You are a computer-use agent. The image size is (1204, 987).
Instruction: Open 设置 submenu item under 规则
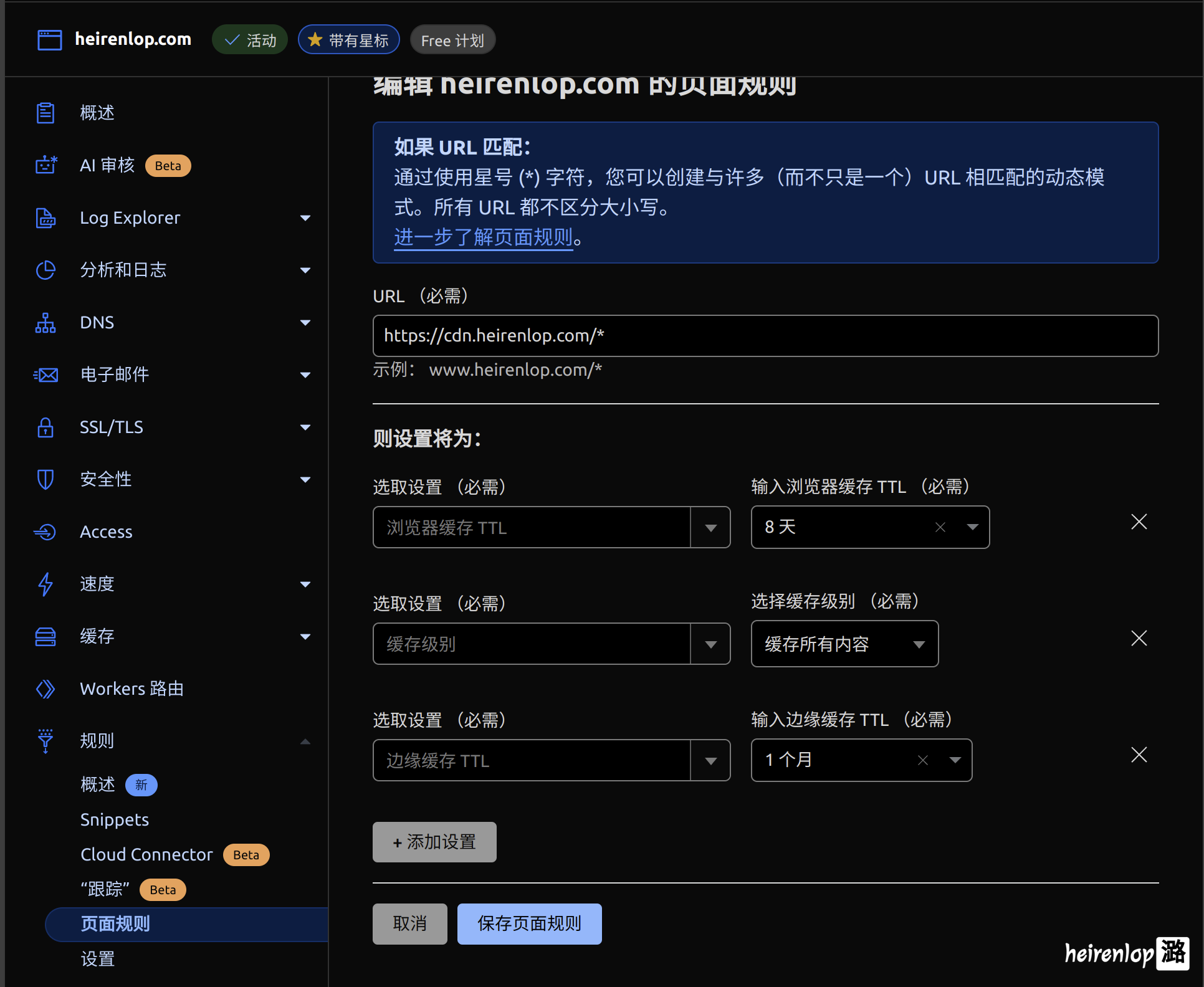click(x=98, y=959)
